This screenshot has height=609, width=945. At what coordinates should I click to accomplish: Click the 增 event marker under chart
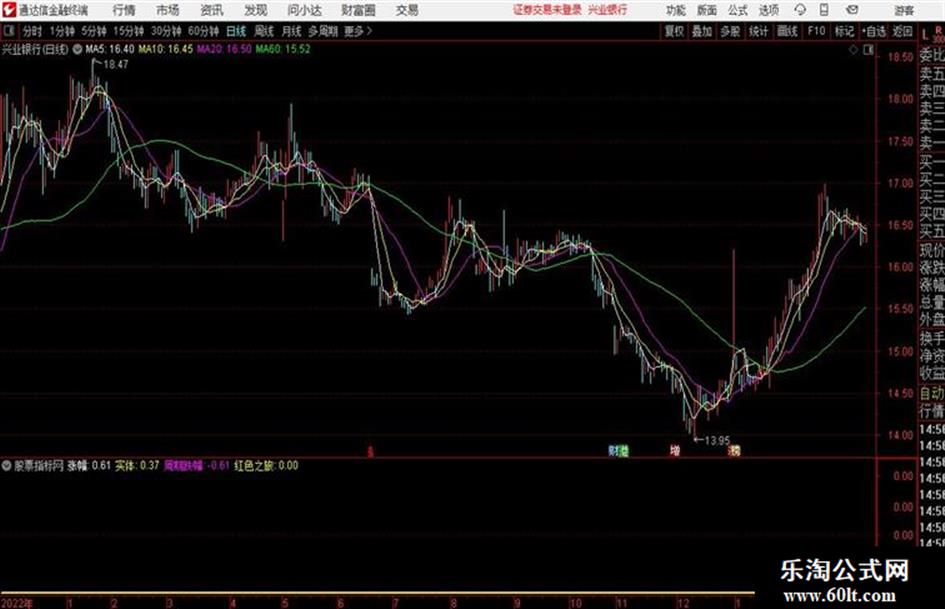(675, 451)
